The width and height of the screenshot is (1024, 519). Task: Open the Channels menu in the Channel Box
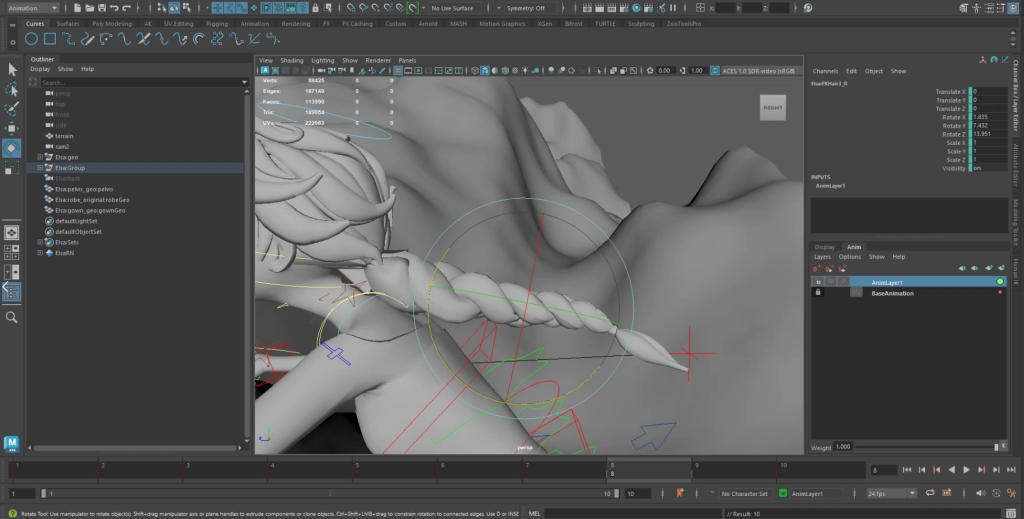[825, 71]
